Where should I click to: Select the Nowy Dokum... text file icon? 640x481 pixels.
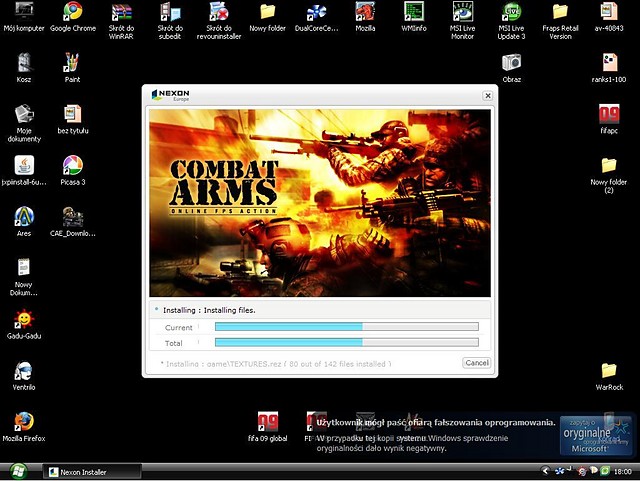24,277
